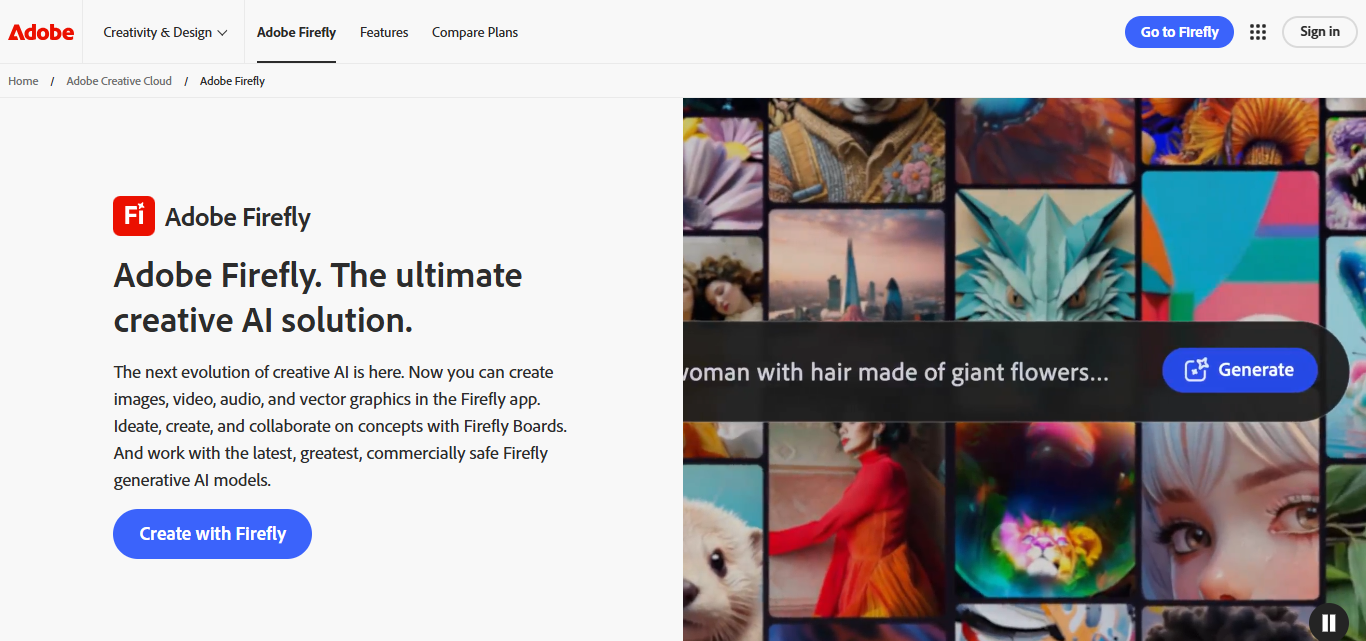The image size is (1366, 641).
Task: Select the Adobe Firefly tab
Action: coord(296,32)
